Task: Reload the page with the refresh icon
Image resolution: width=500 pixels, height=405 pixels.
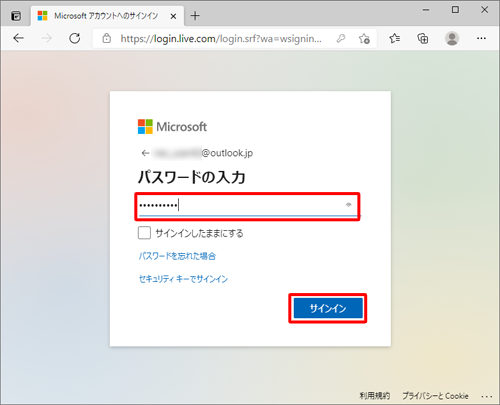Action: [75, 38]
